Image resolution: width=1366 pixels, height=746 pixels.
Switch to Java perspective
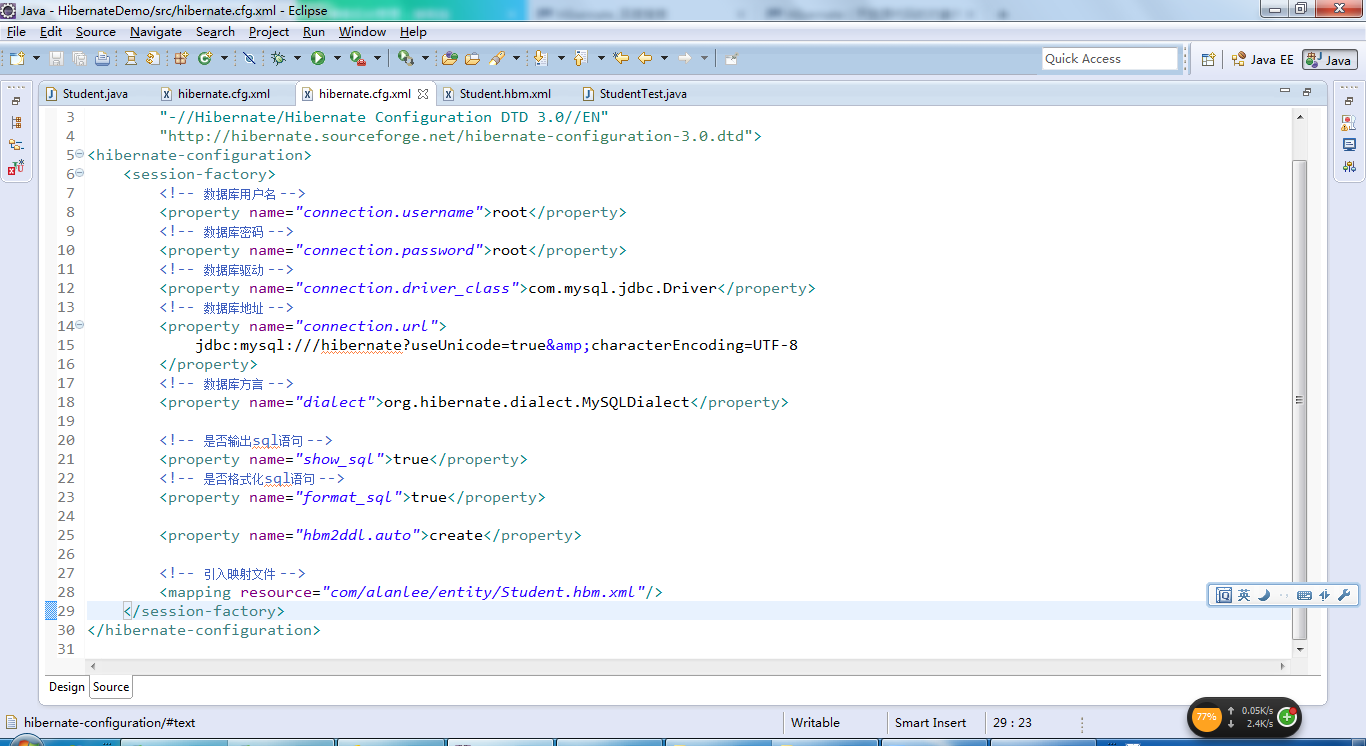coord(1330,60)
